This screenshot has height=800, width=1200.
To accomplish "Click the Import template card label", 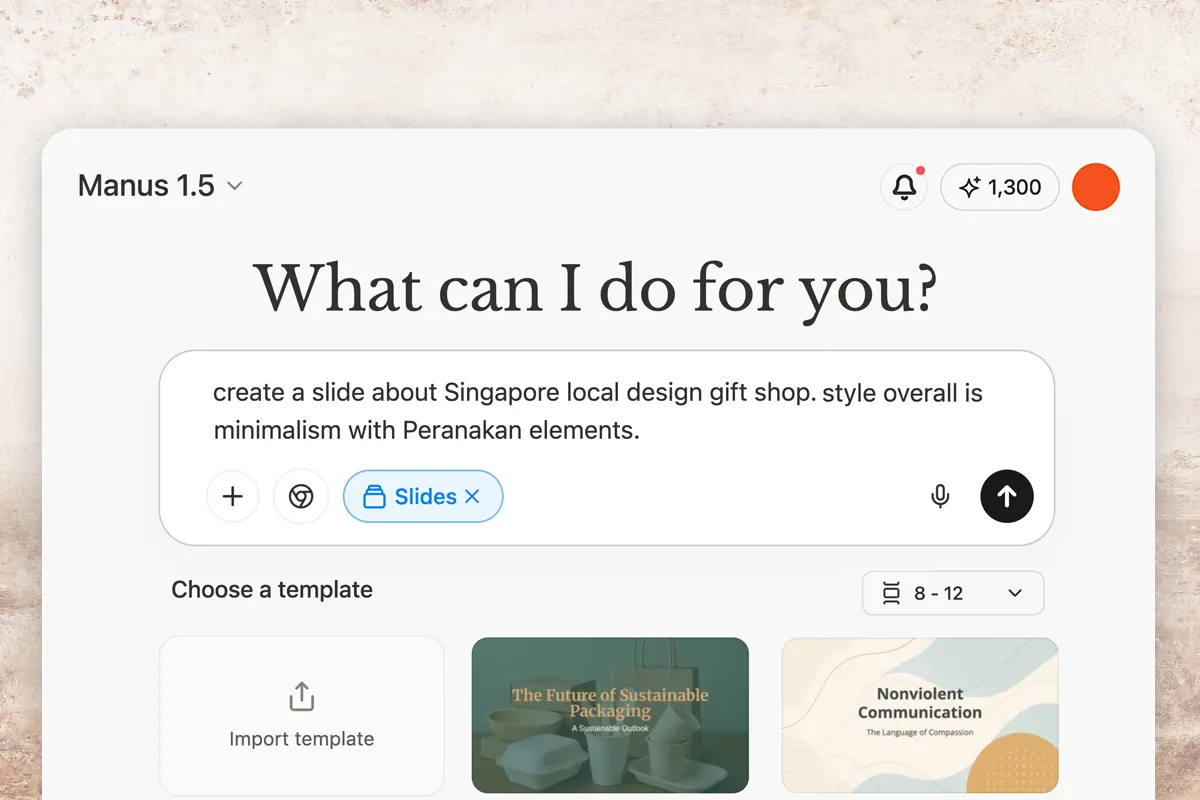I will (301, 739).
